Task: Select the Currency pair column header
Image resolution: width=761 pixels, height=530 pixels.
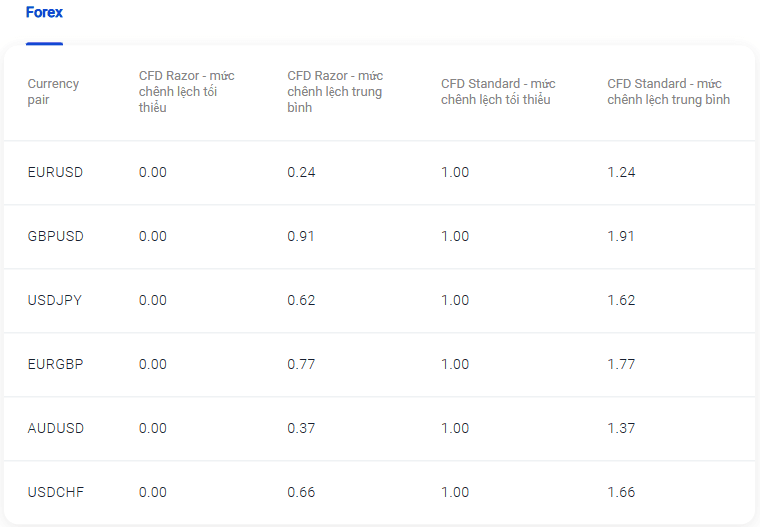Action: [x=53, y=91]
